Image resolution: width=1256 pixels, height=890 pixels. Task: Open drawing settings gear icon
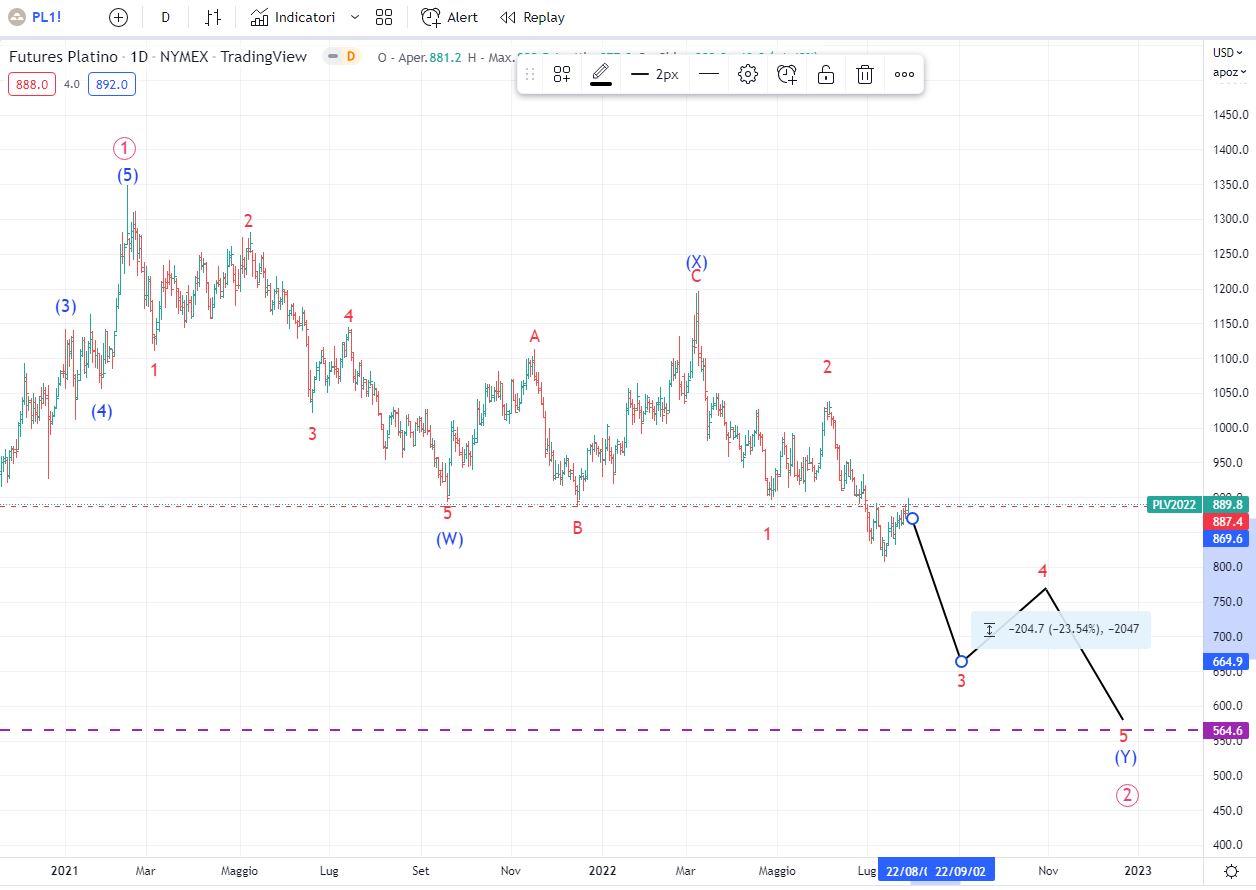point(748,74)
